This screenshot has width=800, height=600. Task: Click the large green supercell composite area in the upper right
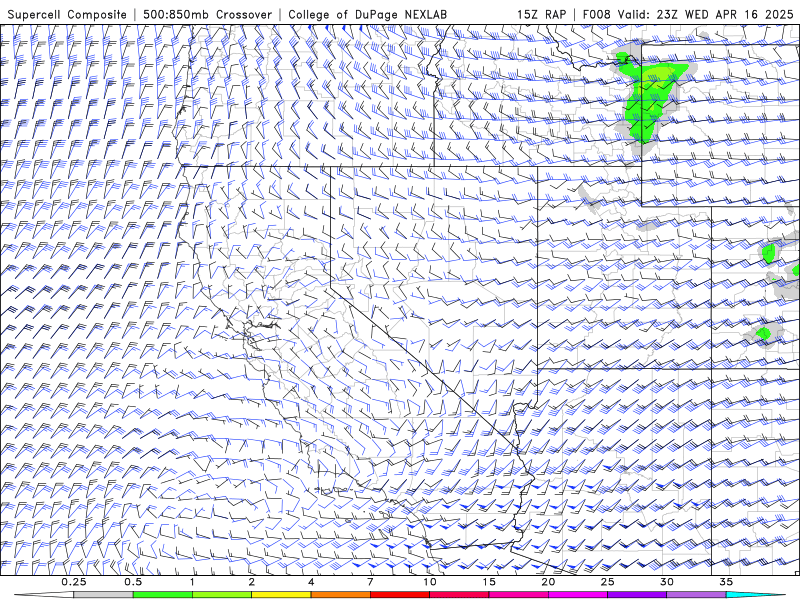click(647, 97)
